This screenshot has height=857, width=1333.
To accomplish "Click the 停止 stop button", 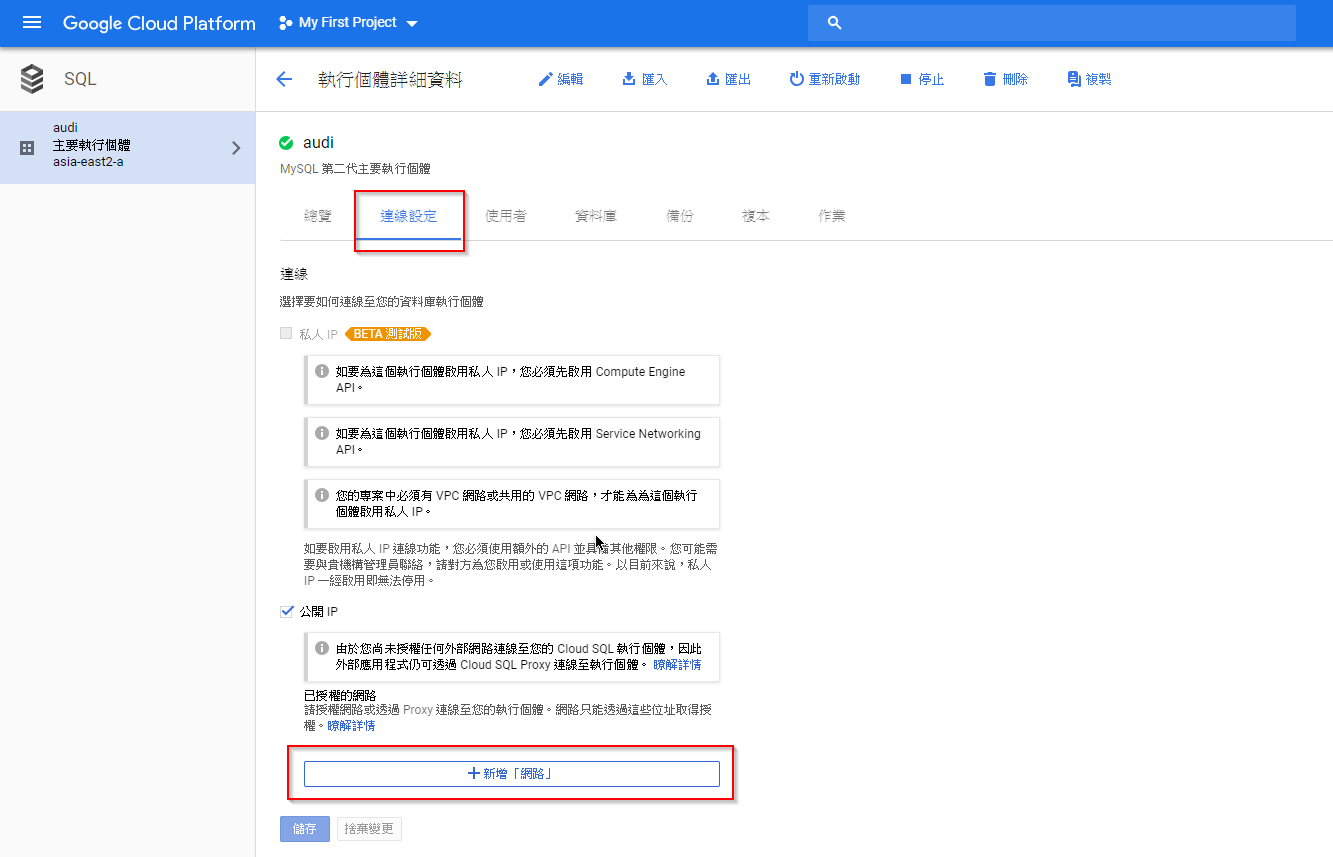I will pos(921,79).
